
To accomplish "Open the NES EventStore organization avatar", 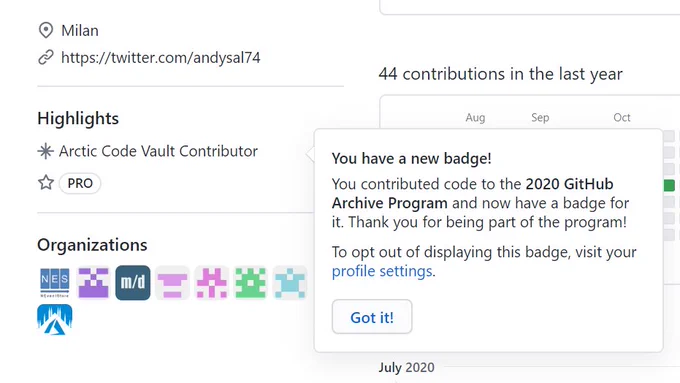I will (x=55, y=283).
